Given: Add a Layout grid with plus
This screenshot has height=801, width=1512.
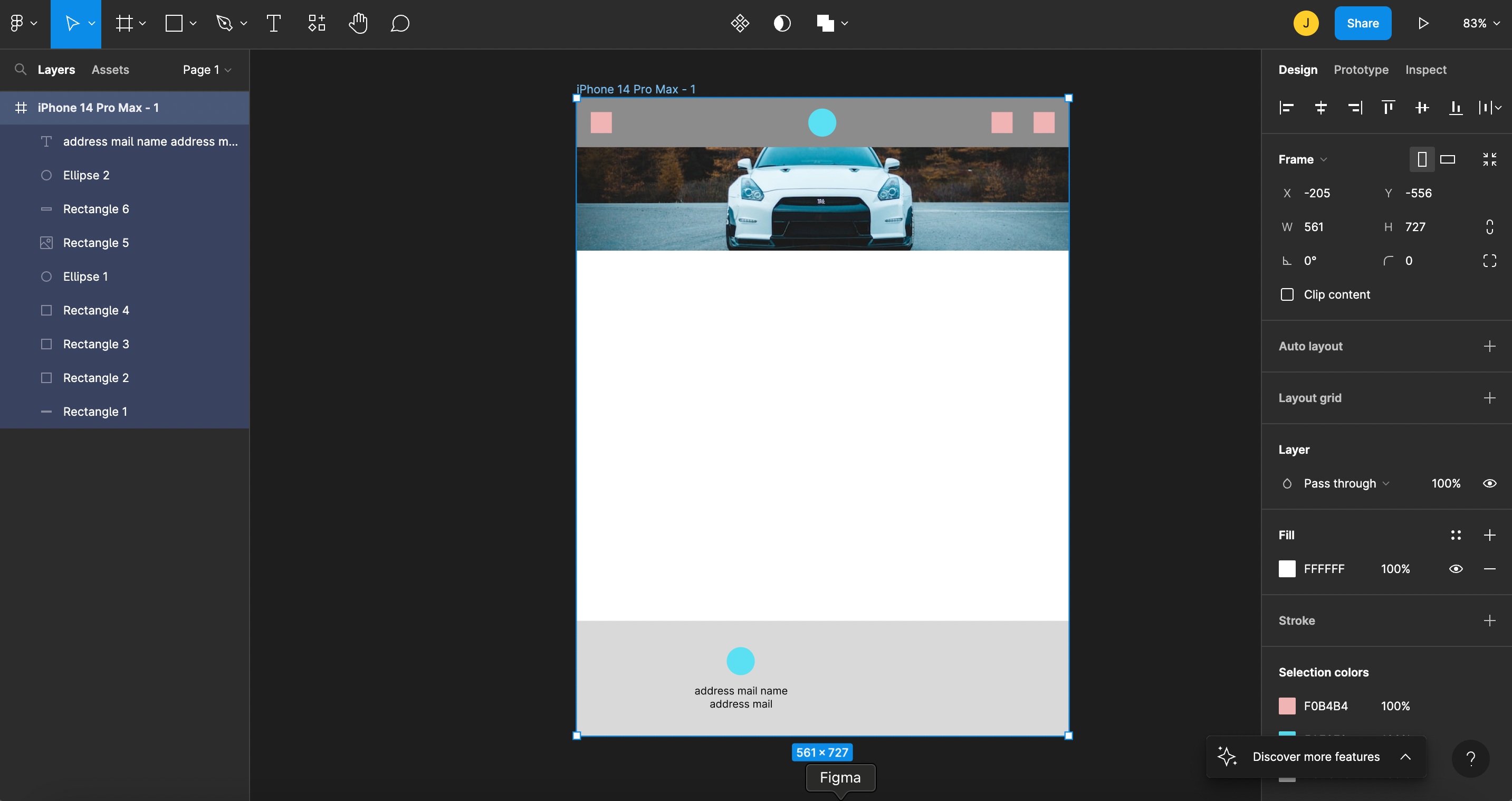Looking at the screenshot, I should (x=1490, y=397).
